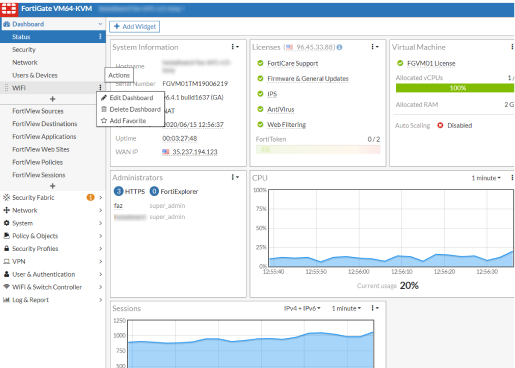Click the Policy & Objects icon
The height and width of the screenshot is (368, 515).
[6, 236]
